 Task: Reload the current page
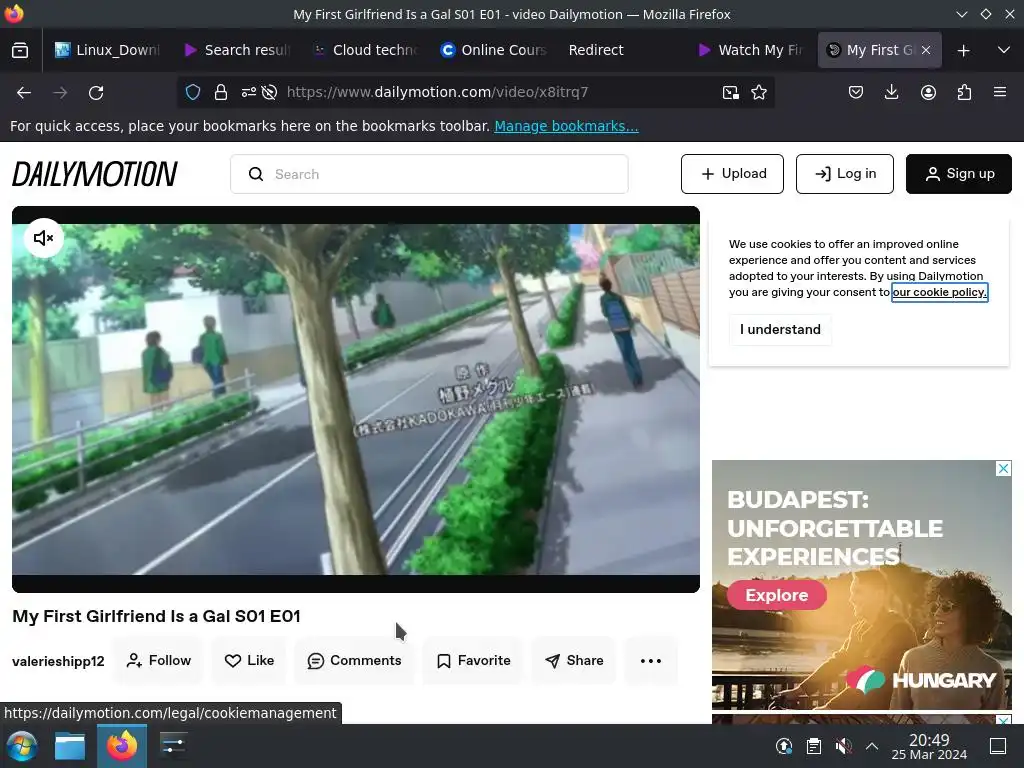pyautogui.click(x=96, y=93)
